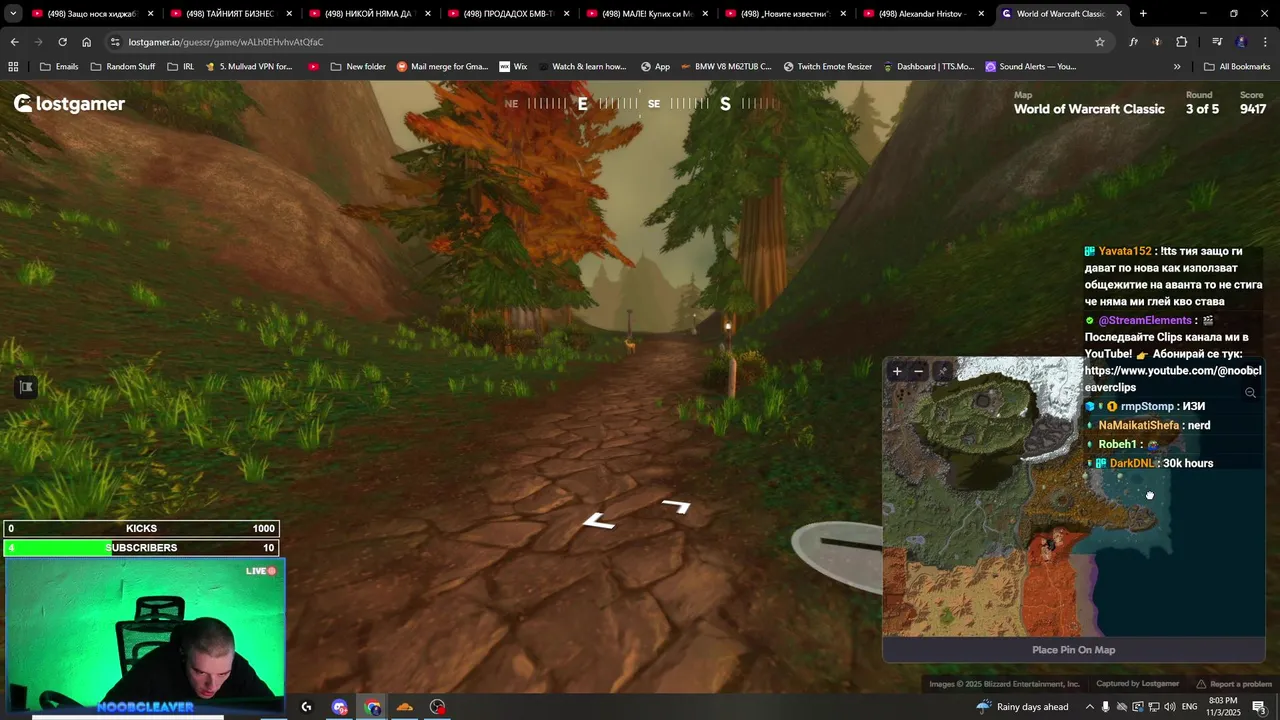This screenshot has height=720, width=1280.
Task: Open the Emails bookmark folder
Action: click(x=58, y=66)
